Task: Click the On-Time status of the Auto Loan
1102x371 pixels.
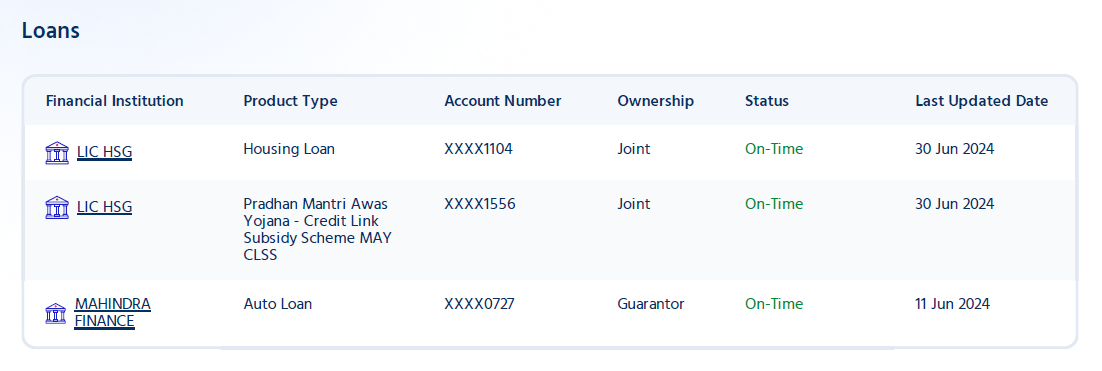Action: click(774, 304)
